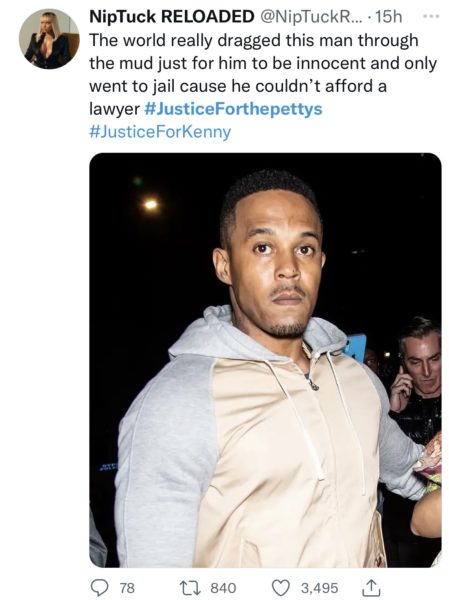Click the 15h timestamp
Image resolution: width=449 pixels, height=600 pixels.
pos(388,16)
